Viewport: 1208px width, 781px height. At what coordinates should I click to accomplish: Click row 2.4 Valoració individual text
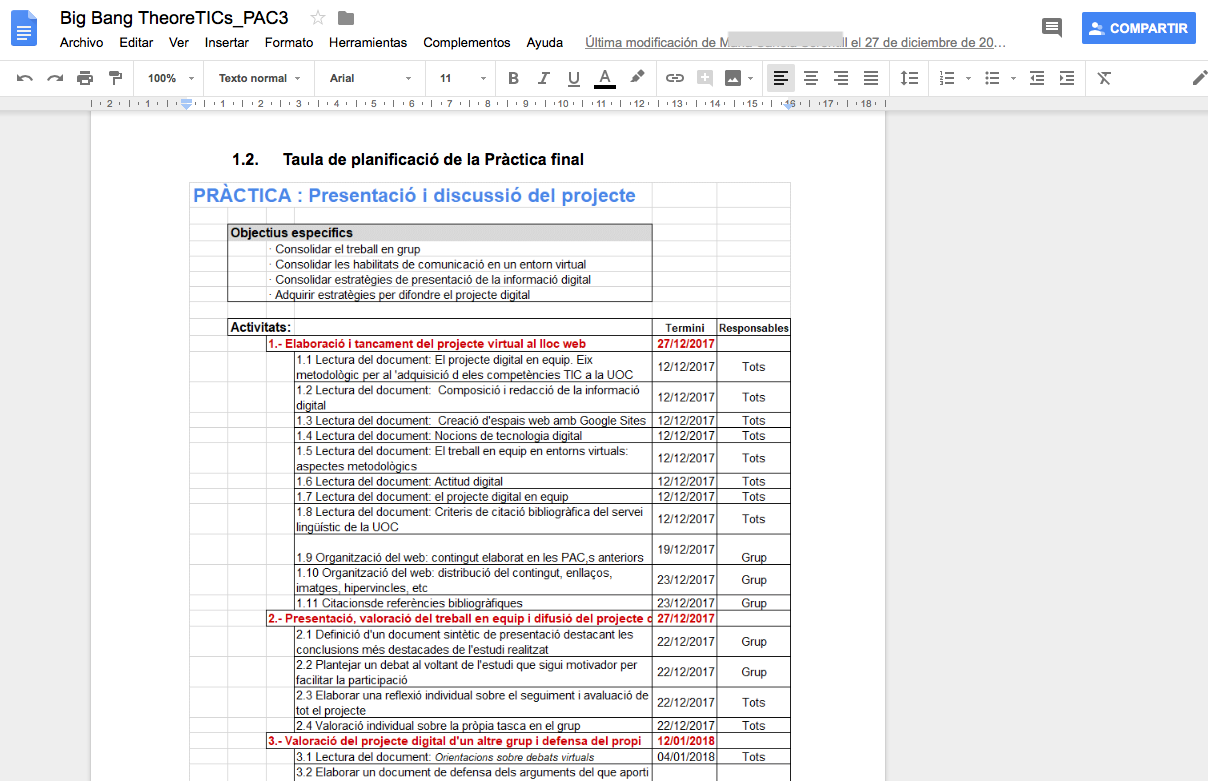pos(438,725)
